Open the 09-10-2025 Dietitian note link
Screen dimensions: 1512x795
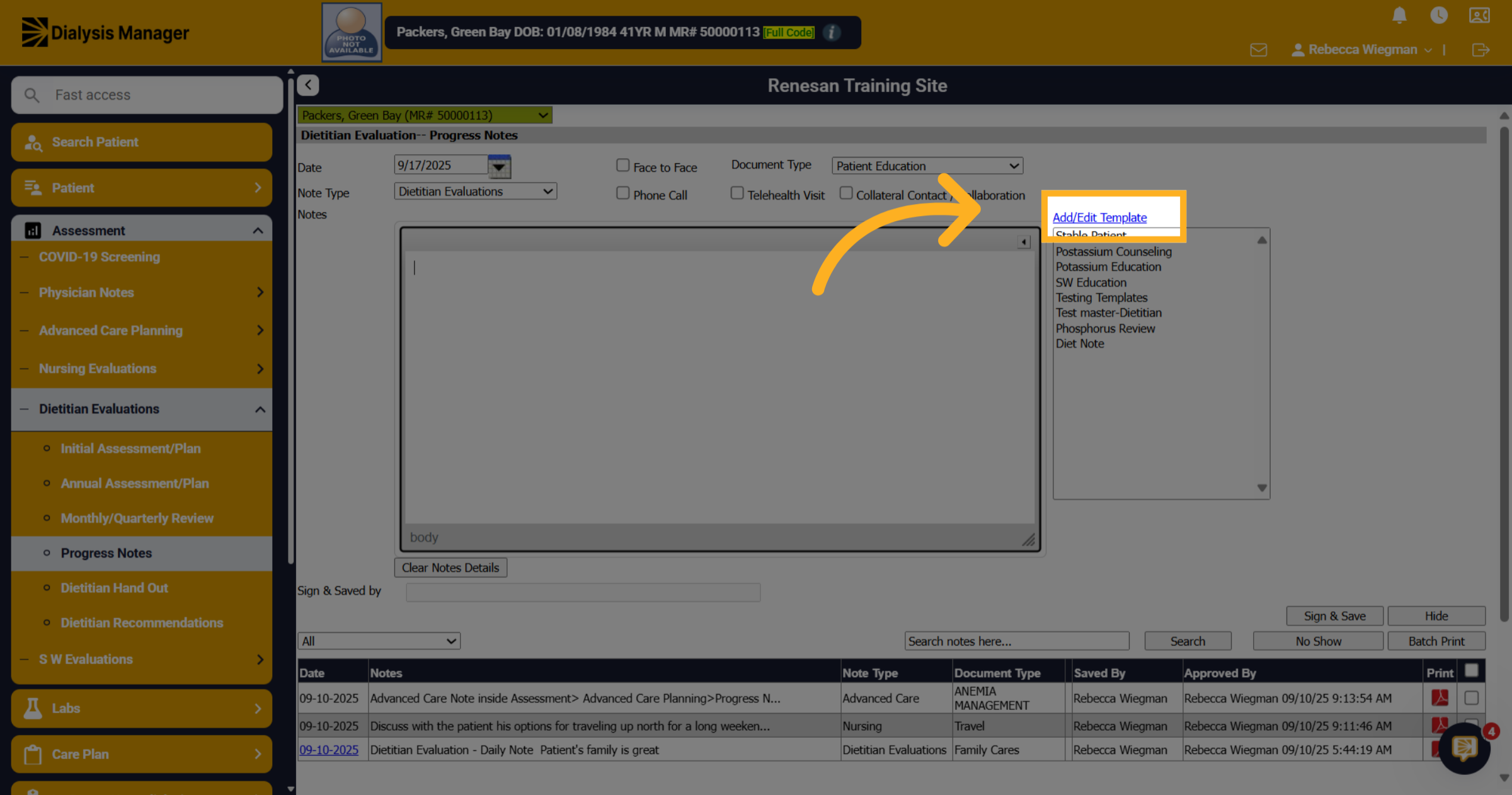coord(328,750)
